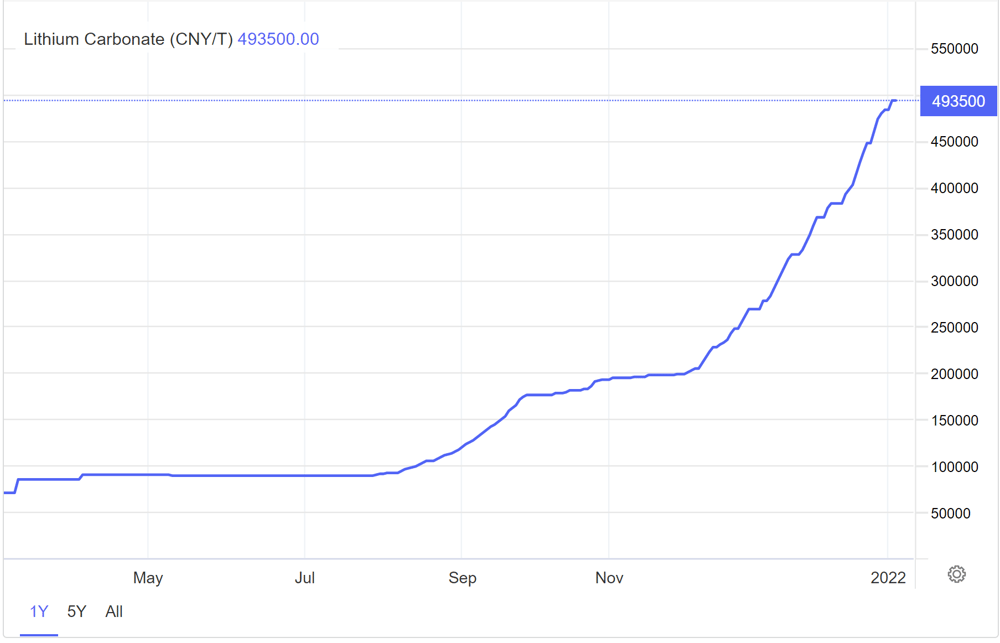Click the 50000 price axis label

click(950, 514)
